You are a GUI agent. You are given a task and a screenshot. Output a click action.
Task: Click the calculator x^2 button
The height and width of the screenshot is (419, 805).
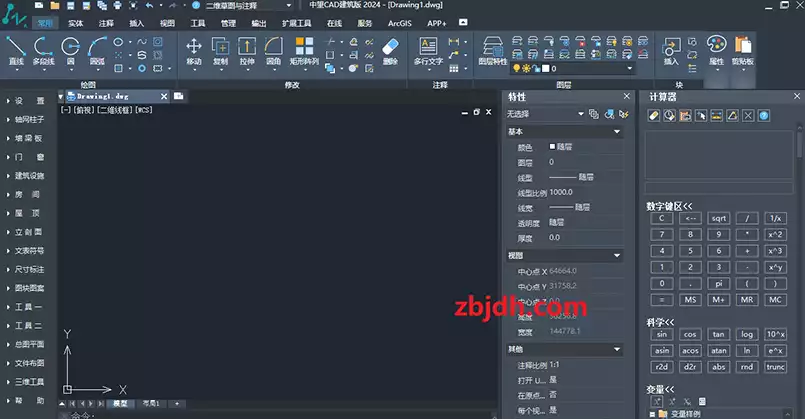[x=775, y=235]
